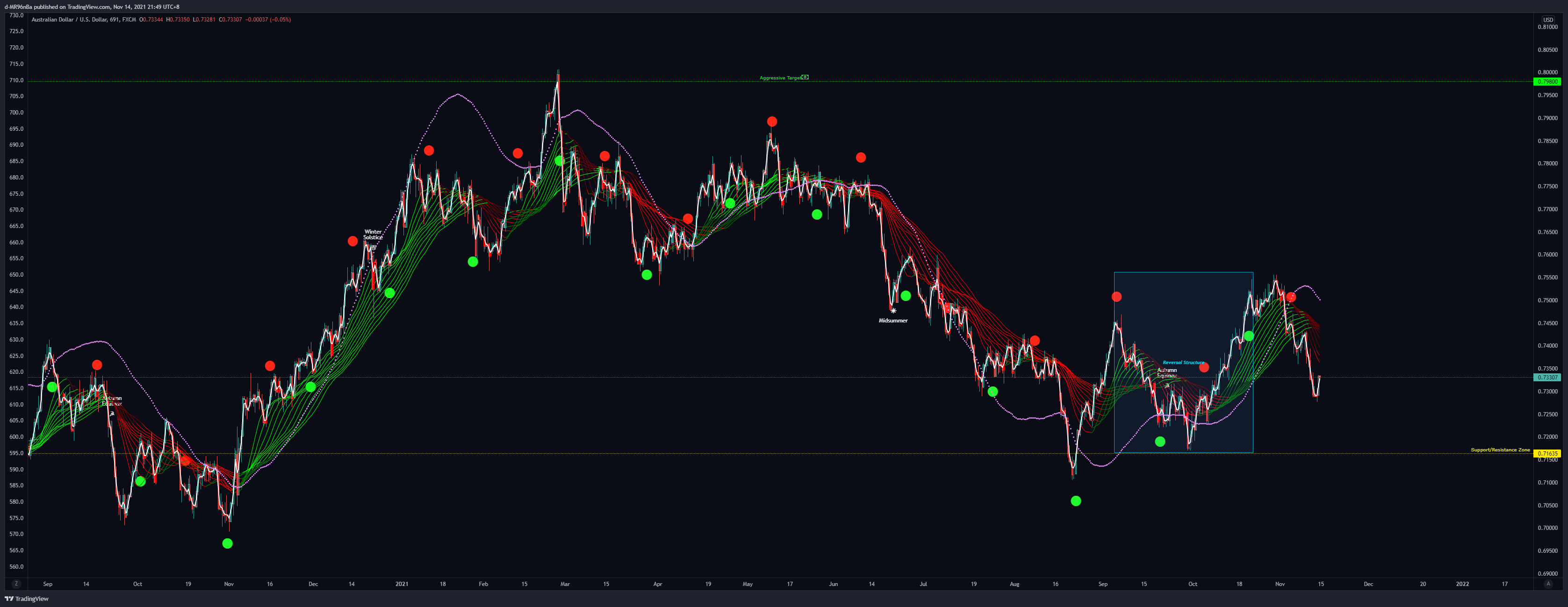Click the 730.0 level on left price scale

tap(16, 15)
